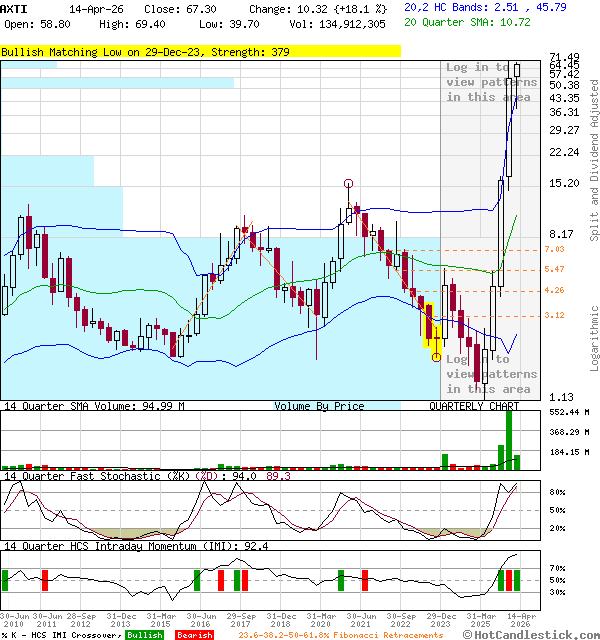Click the Volume By Price label
Screen dimensions: 600x640
pyautogui.click(x=319, y=407)
